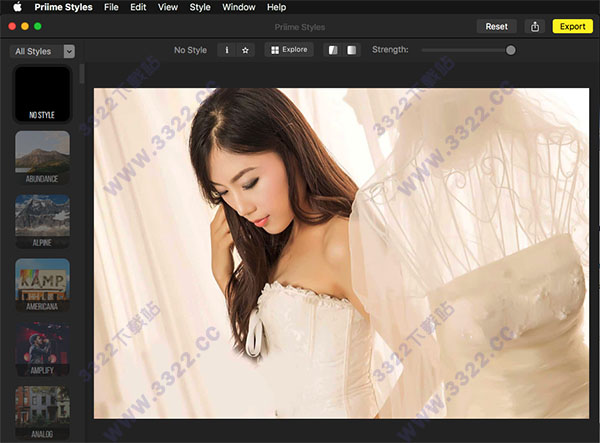Open the View menu
600x443 pixels.
(x=168, y=7)
